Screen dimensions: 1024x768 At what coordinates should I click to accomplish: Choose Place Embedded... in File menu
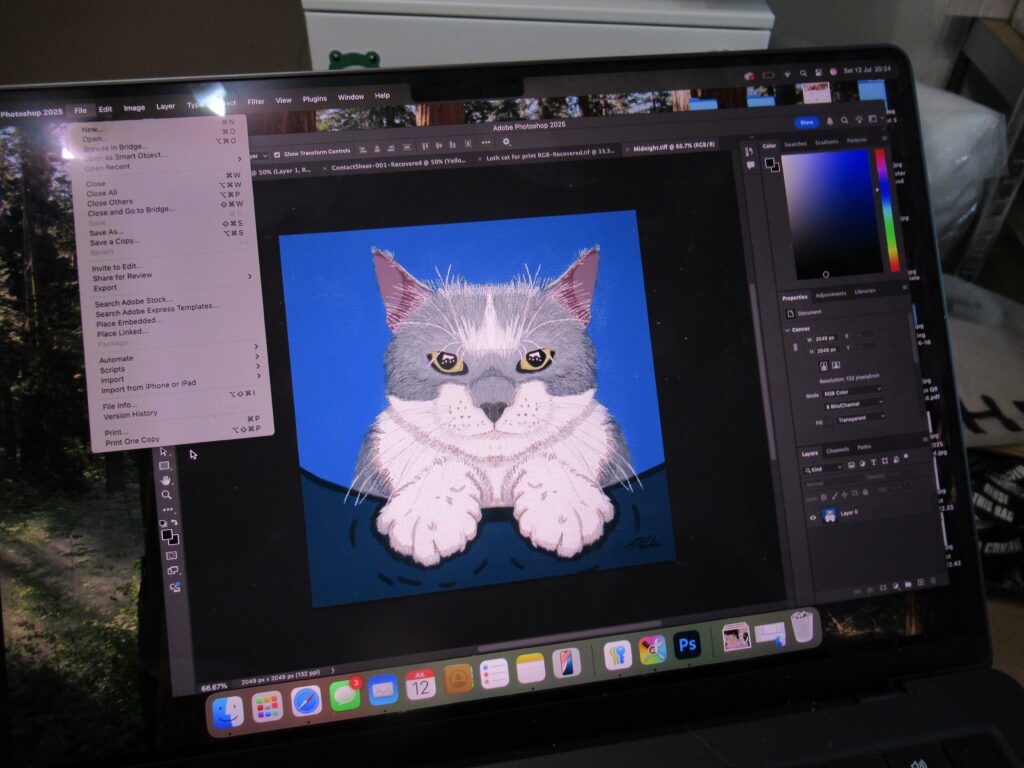click(129, 322)
